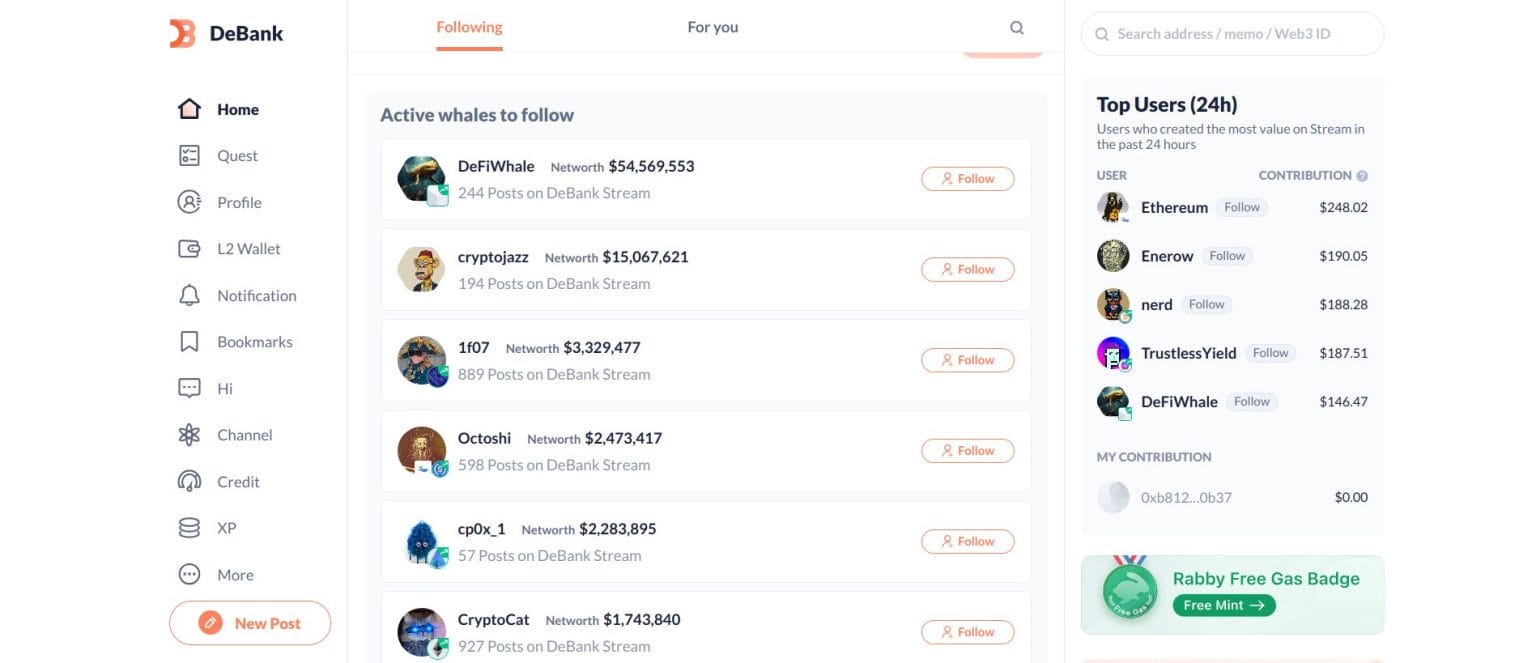Start a New Post
The image size is (1536, 663).
(249, 622)
